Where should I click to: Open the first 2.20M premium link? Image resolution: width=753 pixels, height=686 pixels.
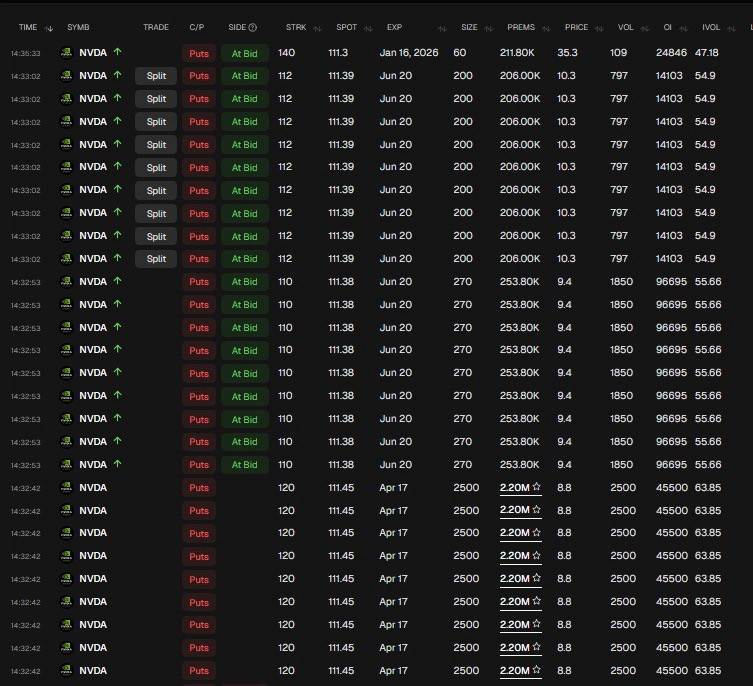514,488
